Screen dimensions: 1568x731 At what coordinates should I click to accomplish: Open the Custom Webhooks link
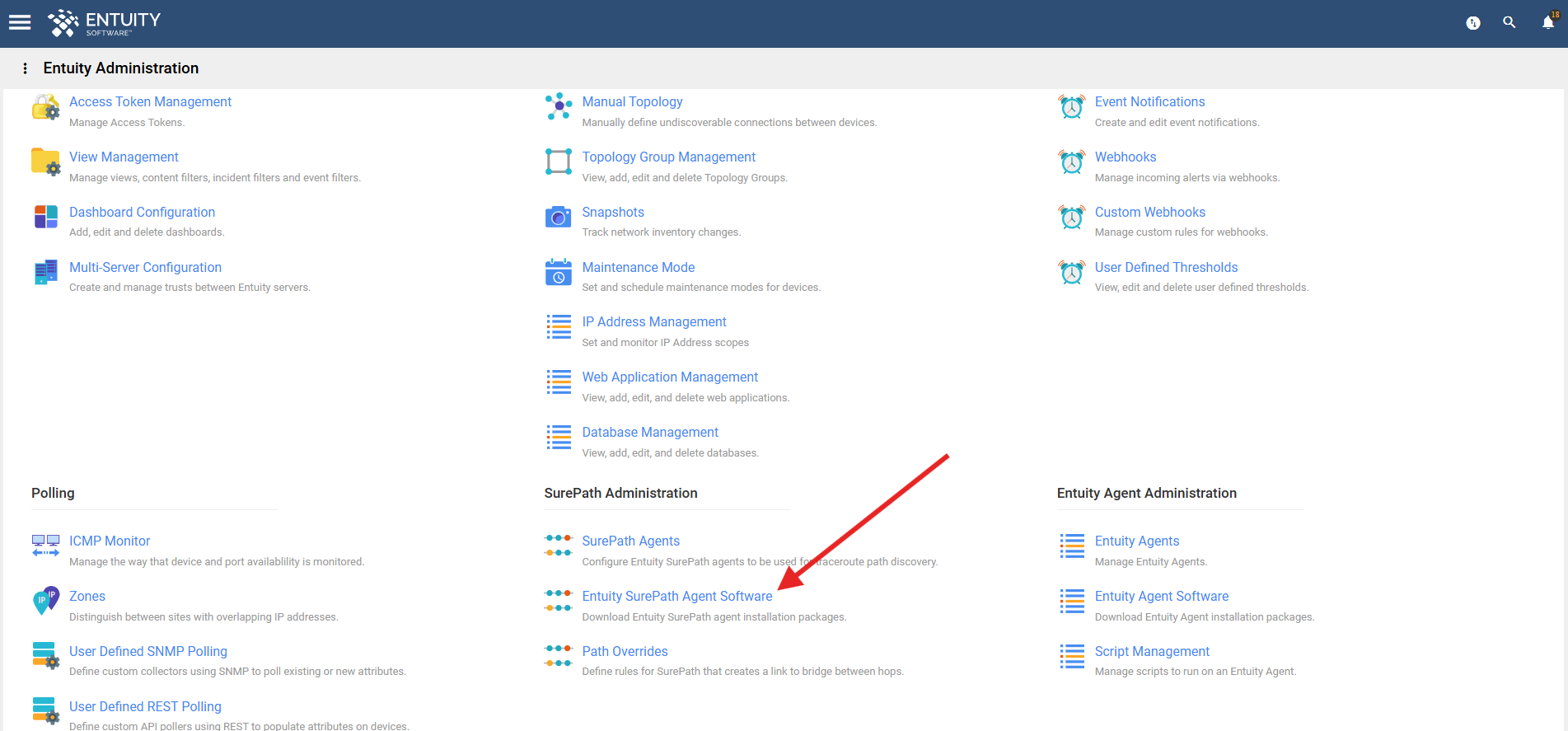tap(1150, 212)
